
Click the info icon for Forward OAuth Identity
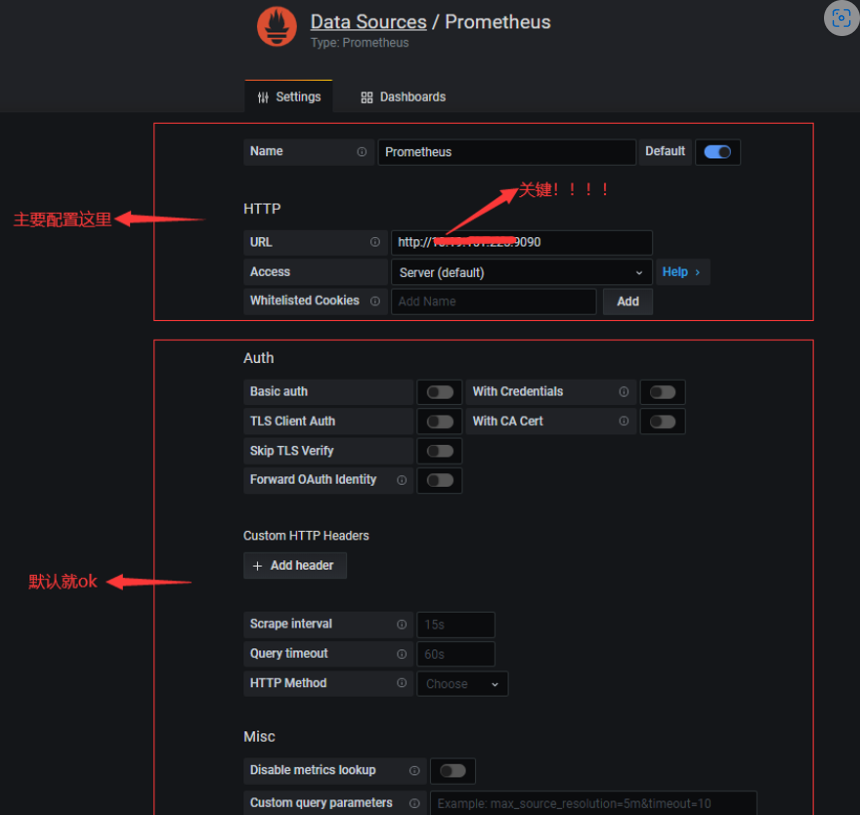pyautogui.click(x=402, y=480)
